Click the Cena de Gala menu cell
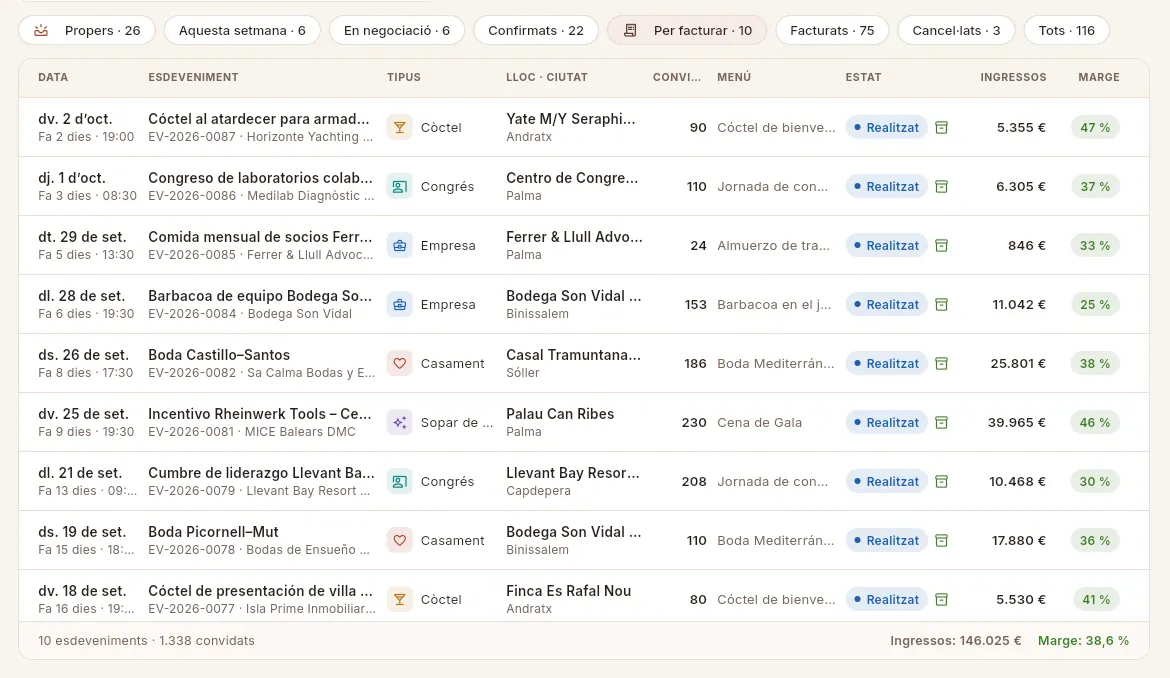The width and height of the screenshot is (1170, 678). (x=760, y=422)
